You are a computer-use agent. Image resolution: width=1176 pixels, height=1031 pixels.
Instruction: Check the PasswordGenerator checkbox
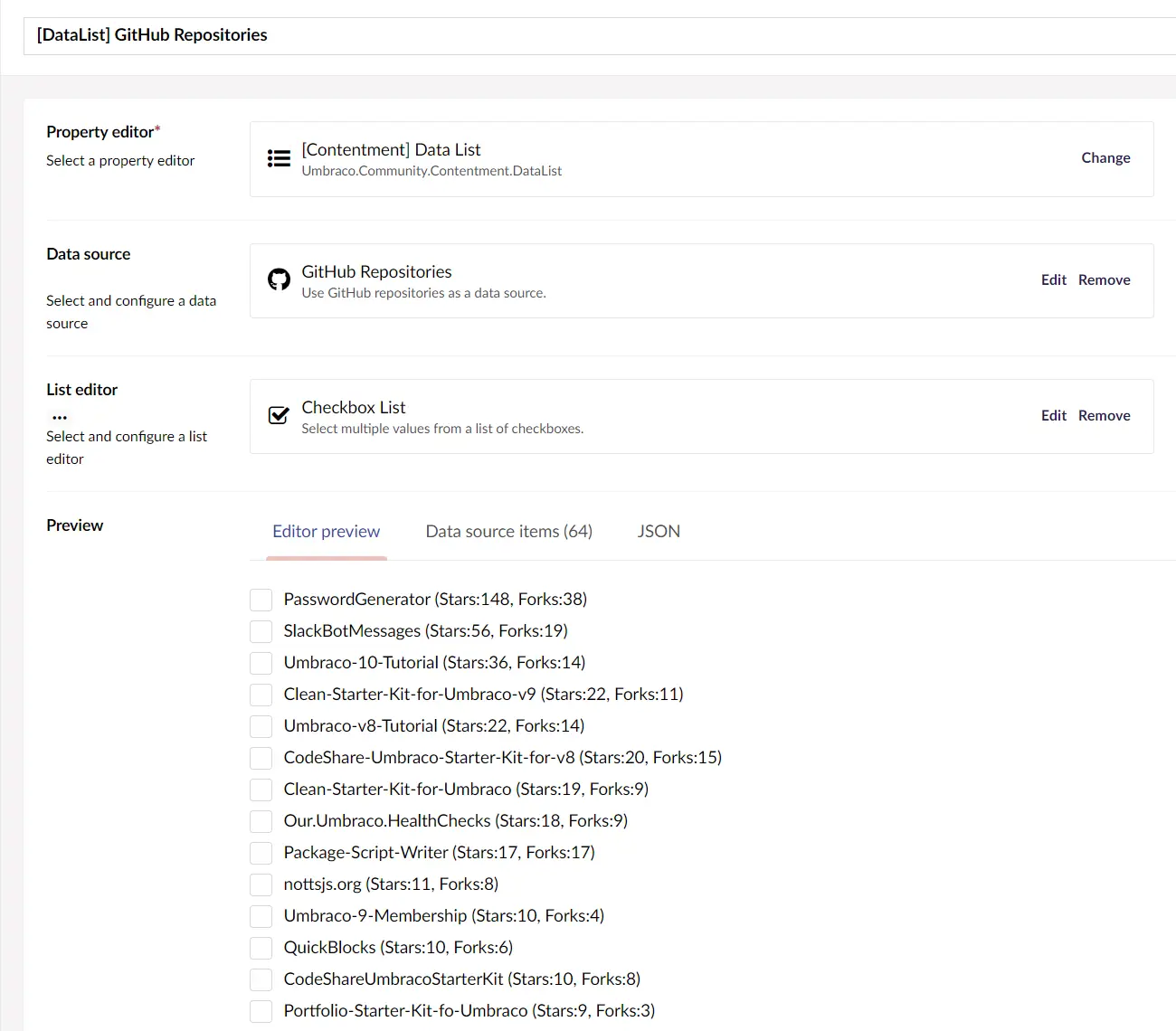(261, 600)
